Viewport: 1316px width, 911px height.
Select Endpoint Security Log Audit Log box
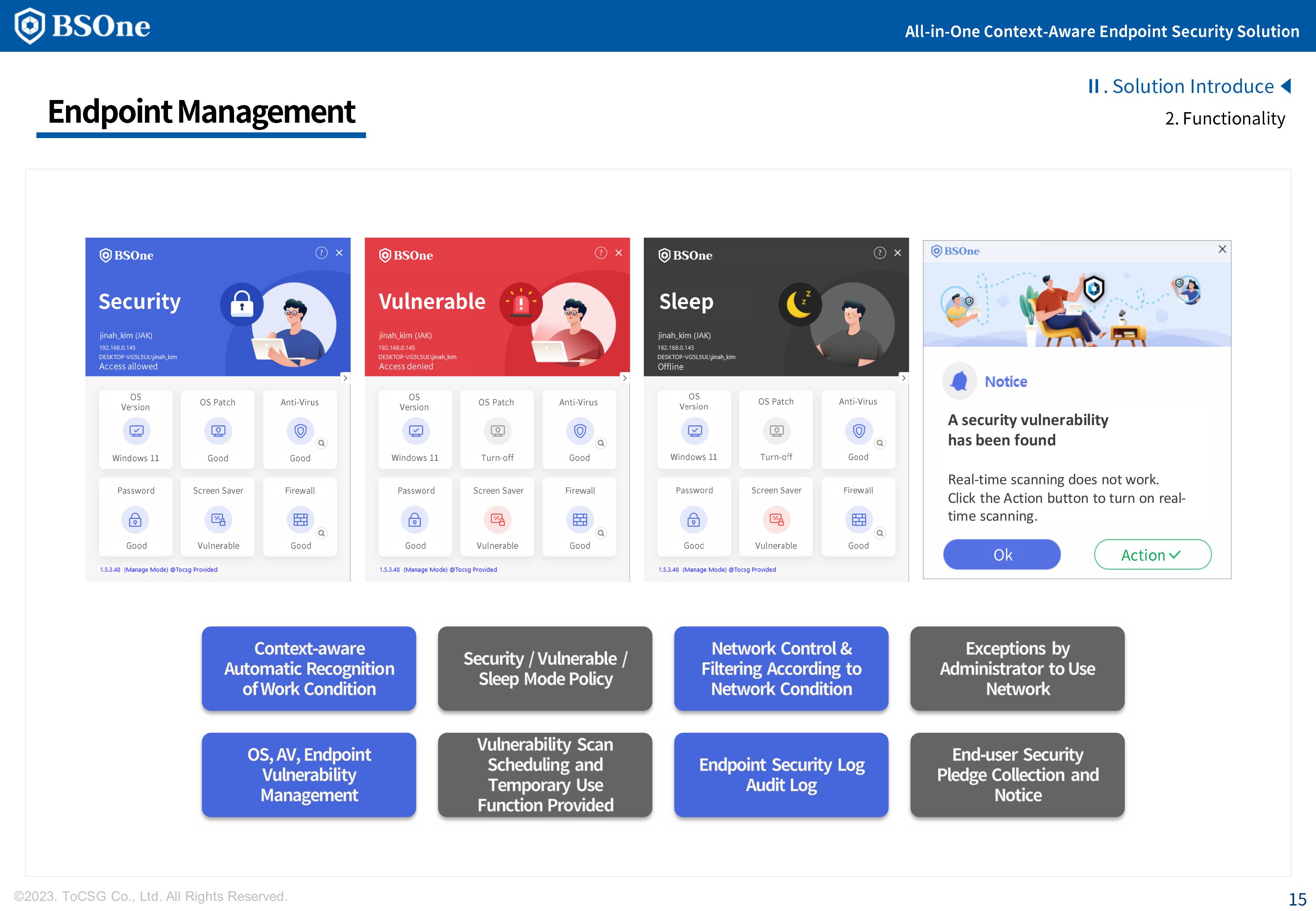(x=781, y=775)
